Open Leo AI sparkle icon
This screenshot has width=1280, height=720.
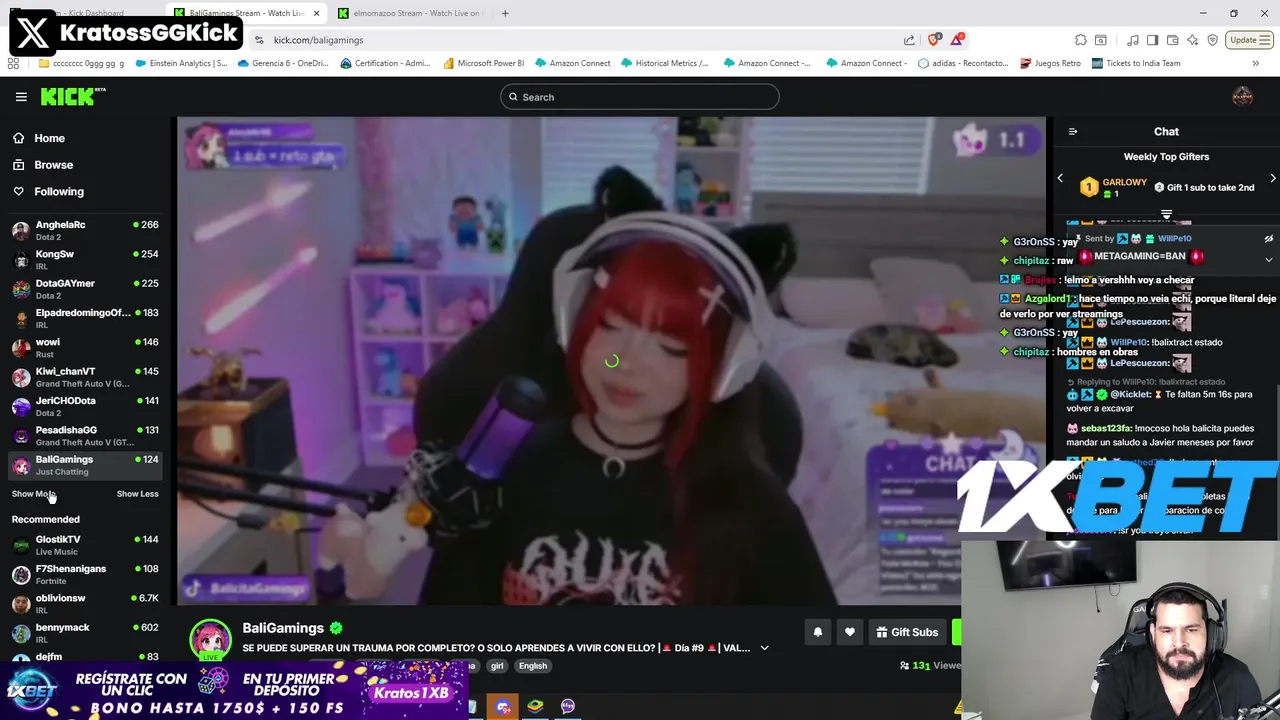pyautogui.click(x=1192, y=40)
